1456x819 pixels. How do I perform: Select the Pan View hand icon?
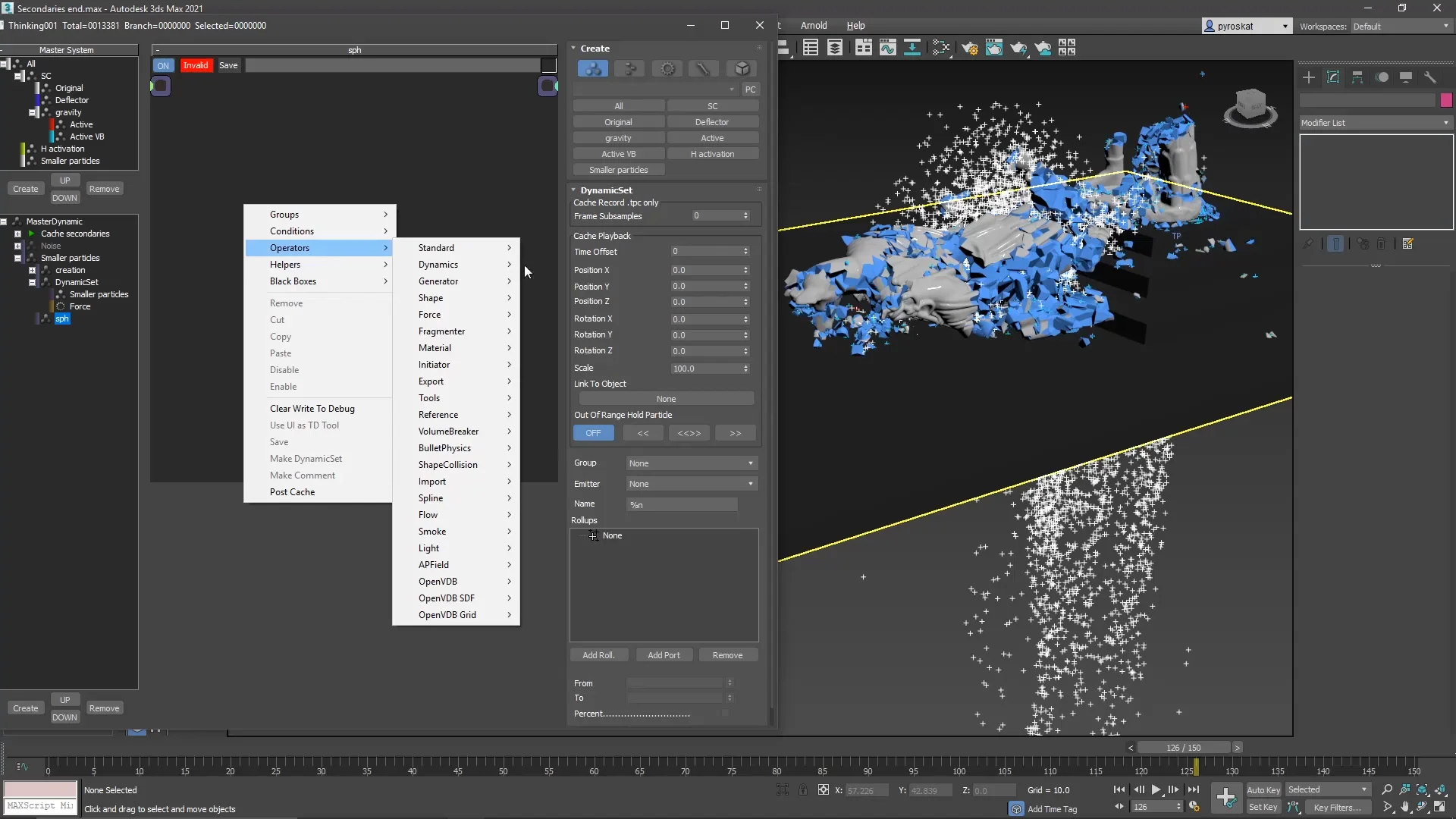(x=1404, y=807)
